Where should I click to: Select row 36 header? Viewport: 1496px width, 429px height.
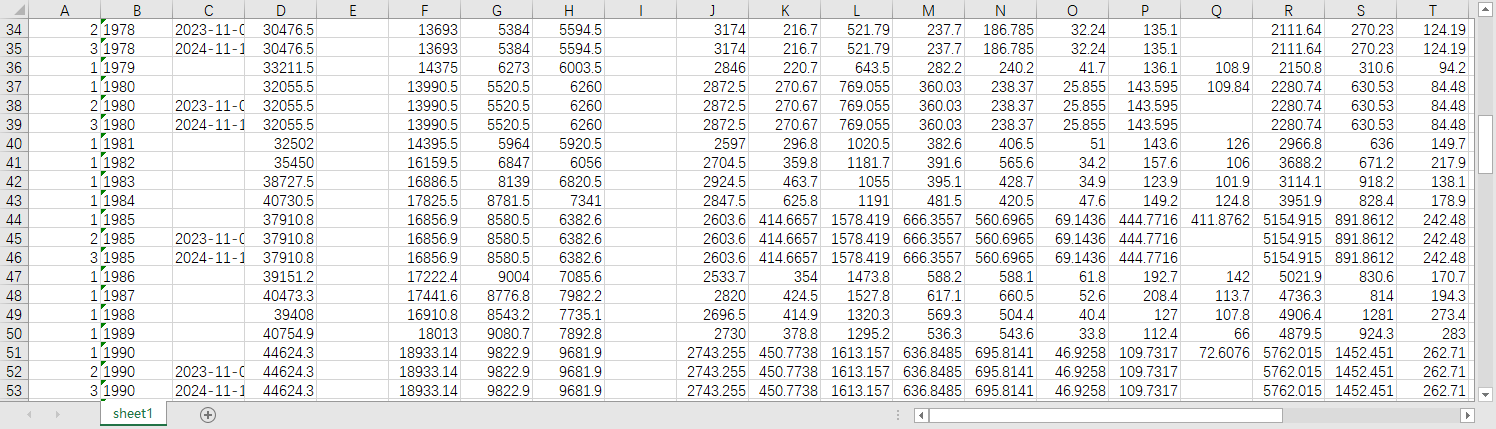click(x=15, y=68)
